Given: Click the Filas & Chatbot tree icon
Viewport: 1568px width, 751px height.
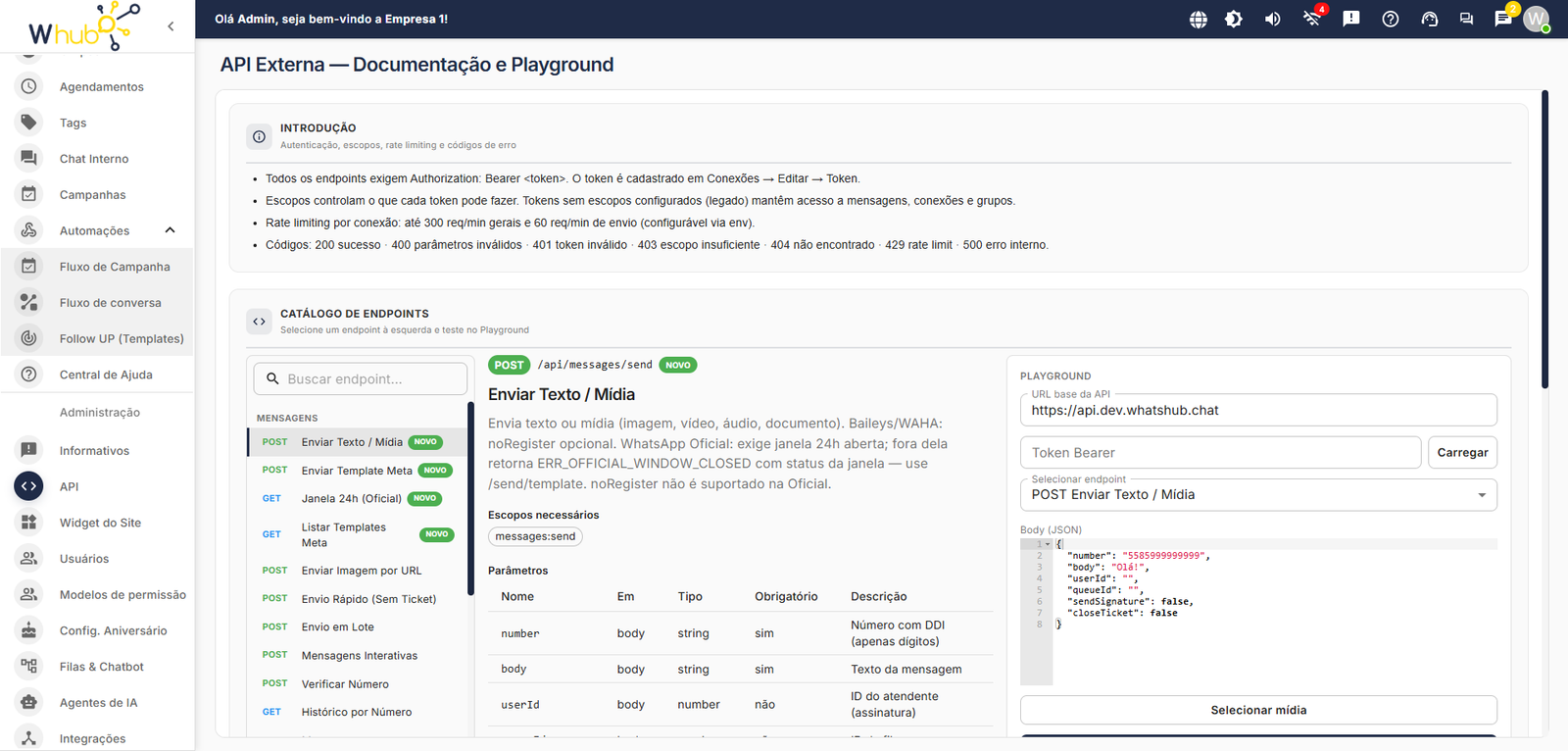Looking at the screenshot, I should click(x=29, y=667).
